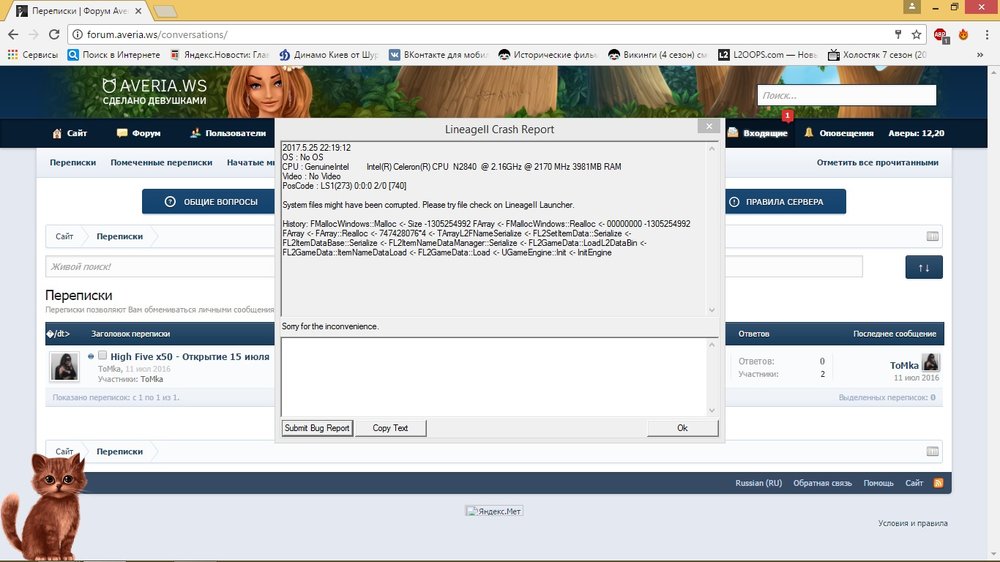1000x562 pixels.
Task: Open the Оповещения alerts menu
Action: tap(839, 133)
